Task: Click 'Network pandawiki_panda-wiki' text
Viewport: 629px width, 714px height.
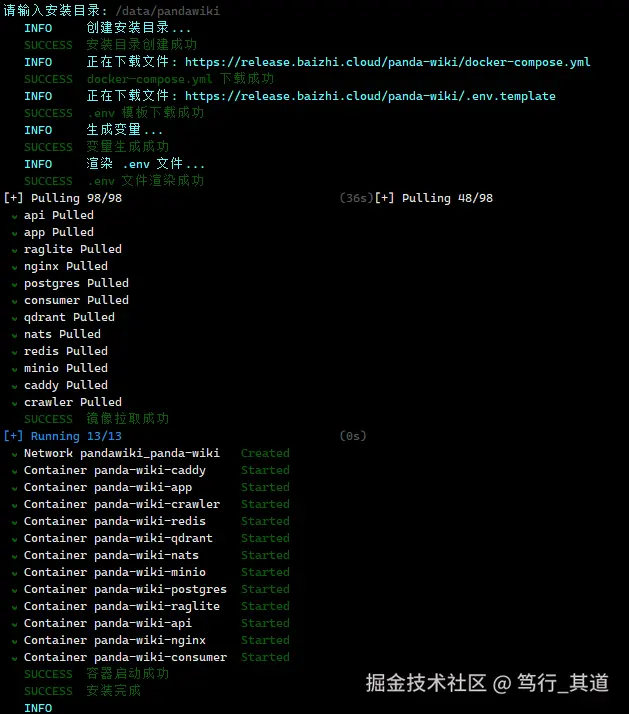Action: (122, 453)
